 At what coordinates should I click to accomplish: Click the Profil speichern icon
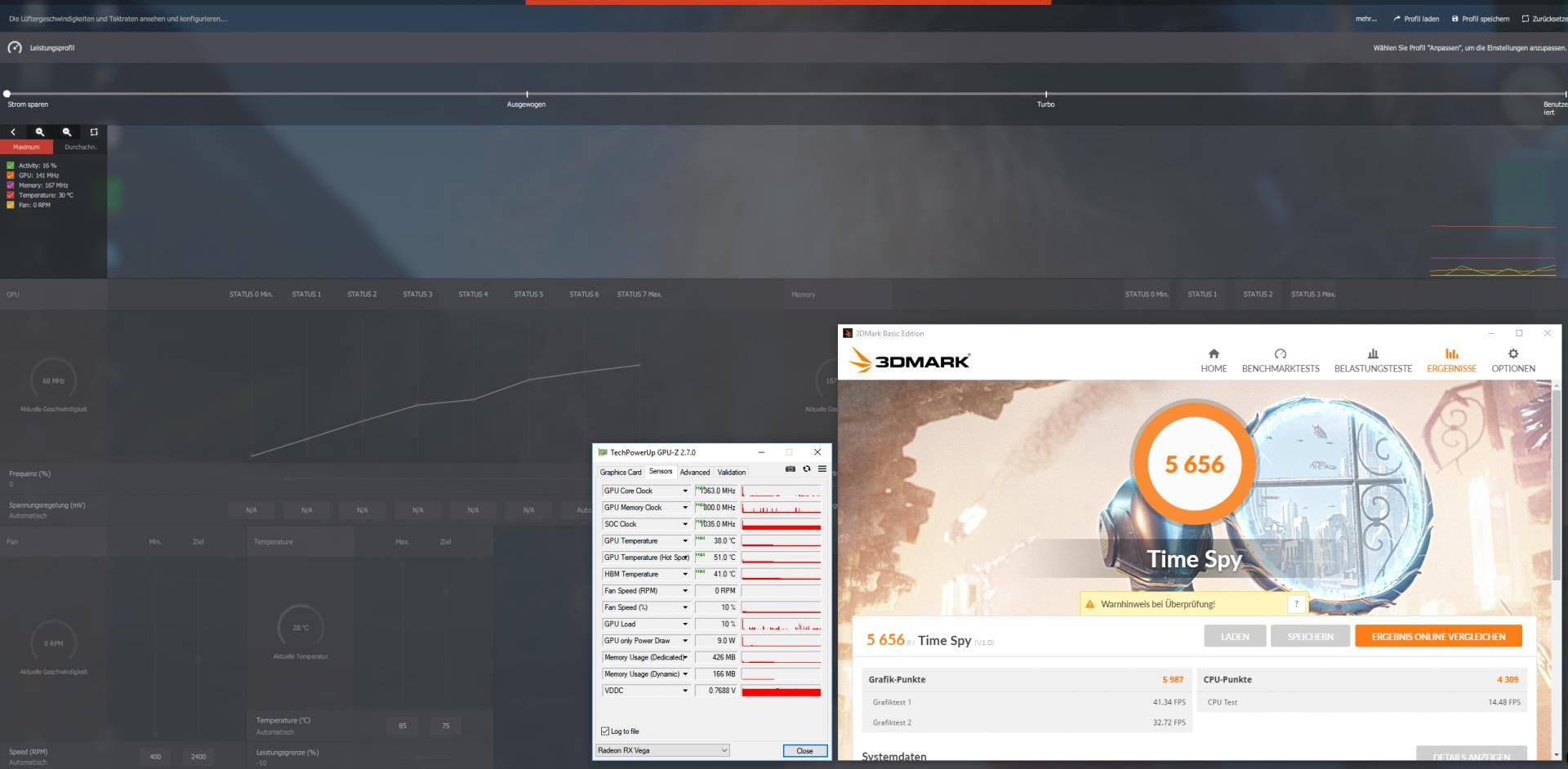tap(1454, 19)
